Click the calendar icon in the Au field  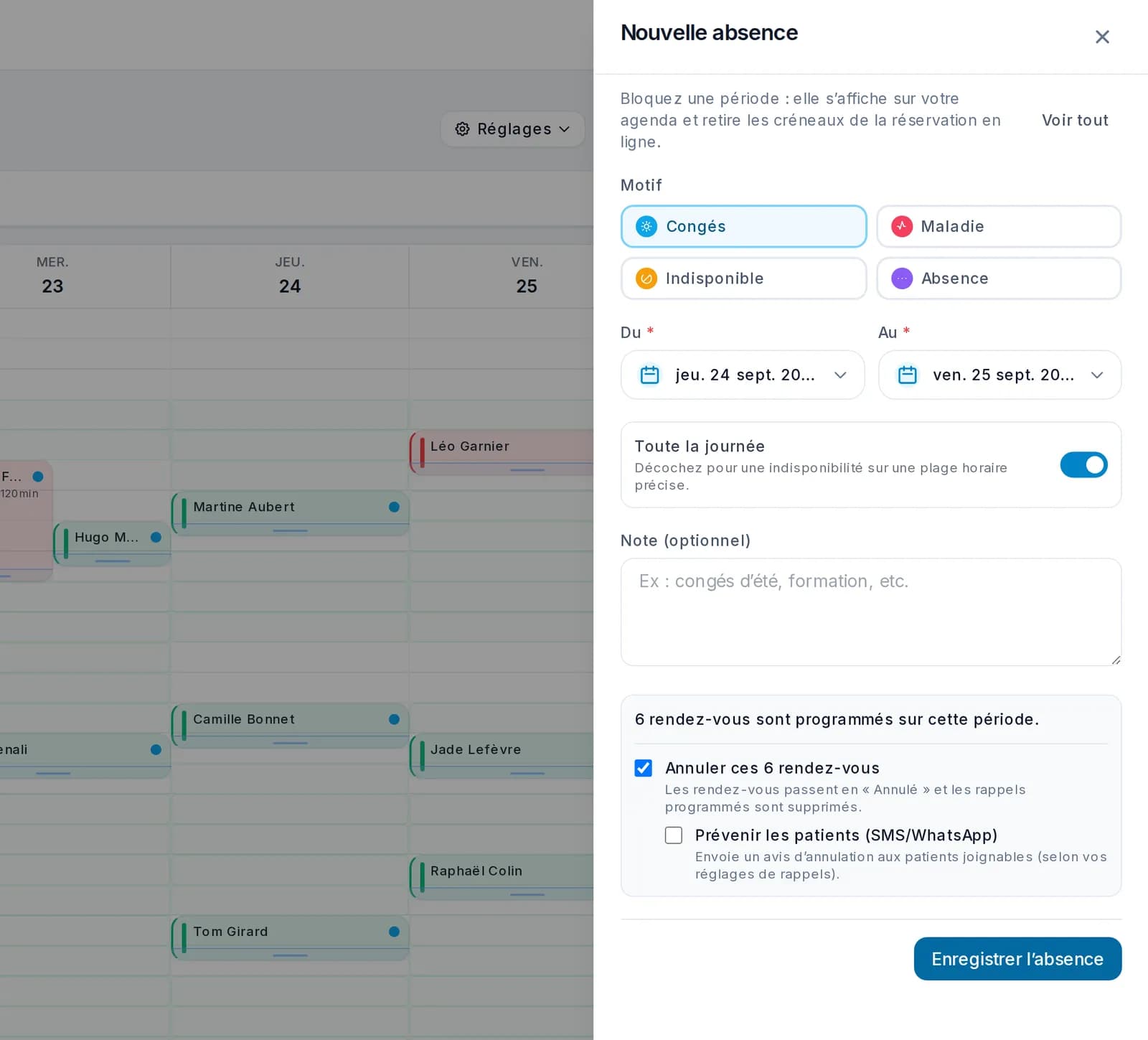point(908,375)
